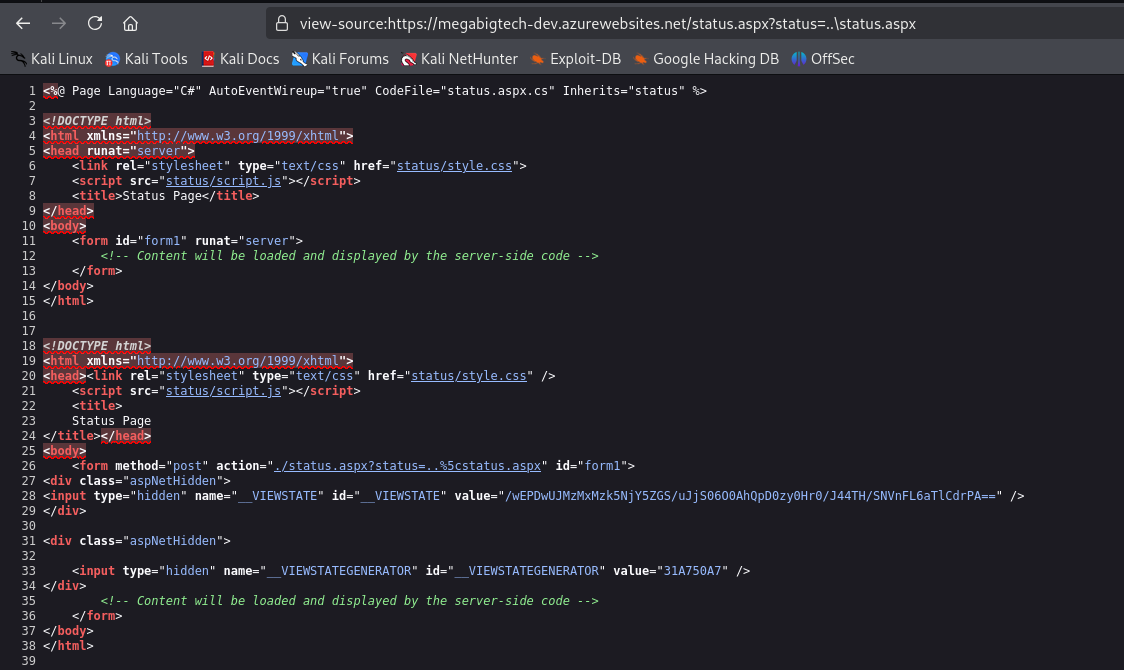Screen dimensions: 1124x670
Task: Click the OffSec bookmark favicon
Action: tap(799, 59)
